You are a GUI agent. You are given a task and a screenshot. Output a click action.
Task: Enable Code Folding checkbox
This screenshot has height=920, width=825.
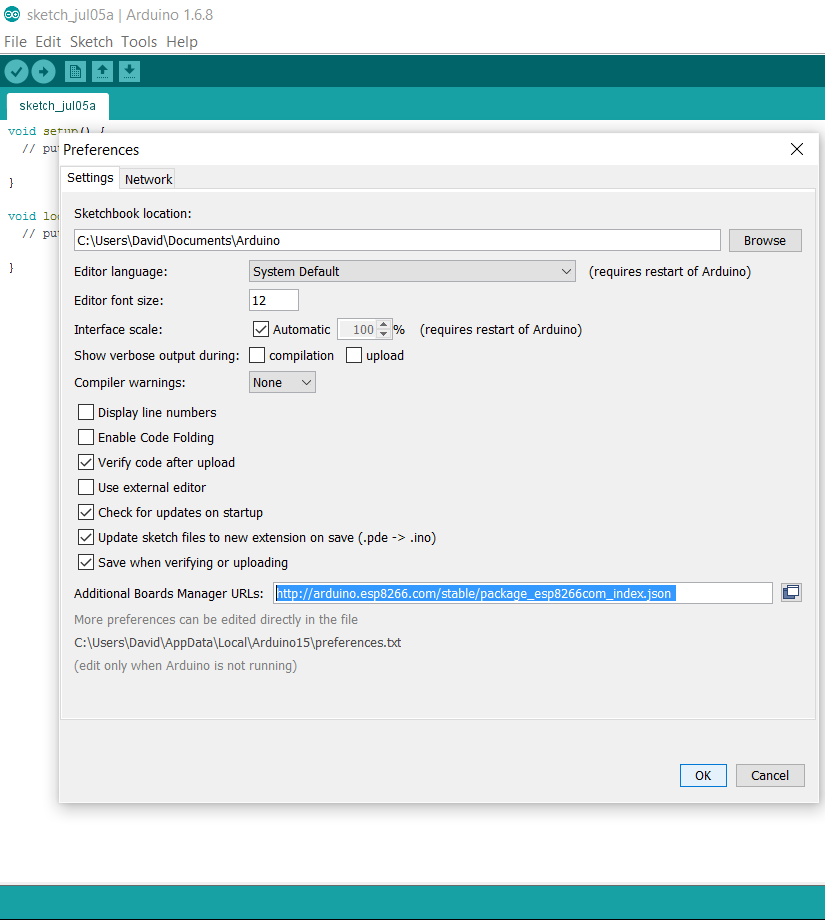[x=86, y=437]
